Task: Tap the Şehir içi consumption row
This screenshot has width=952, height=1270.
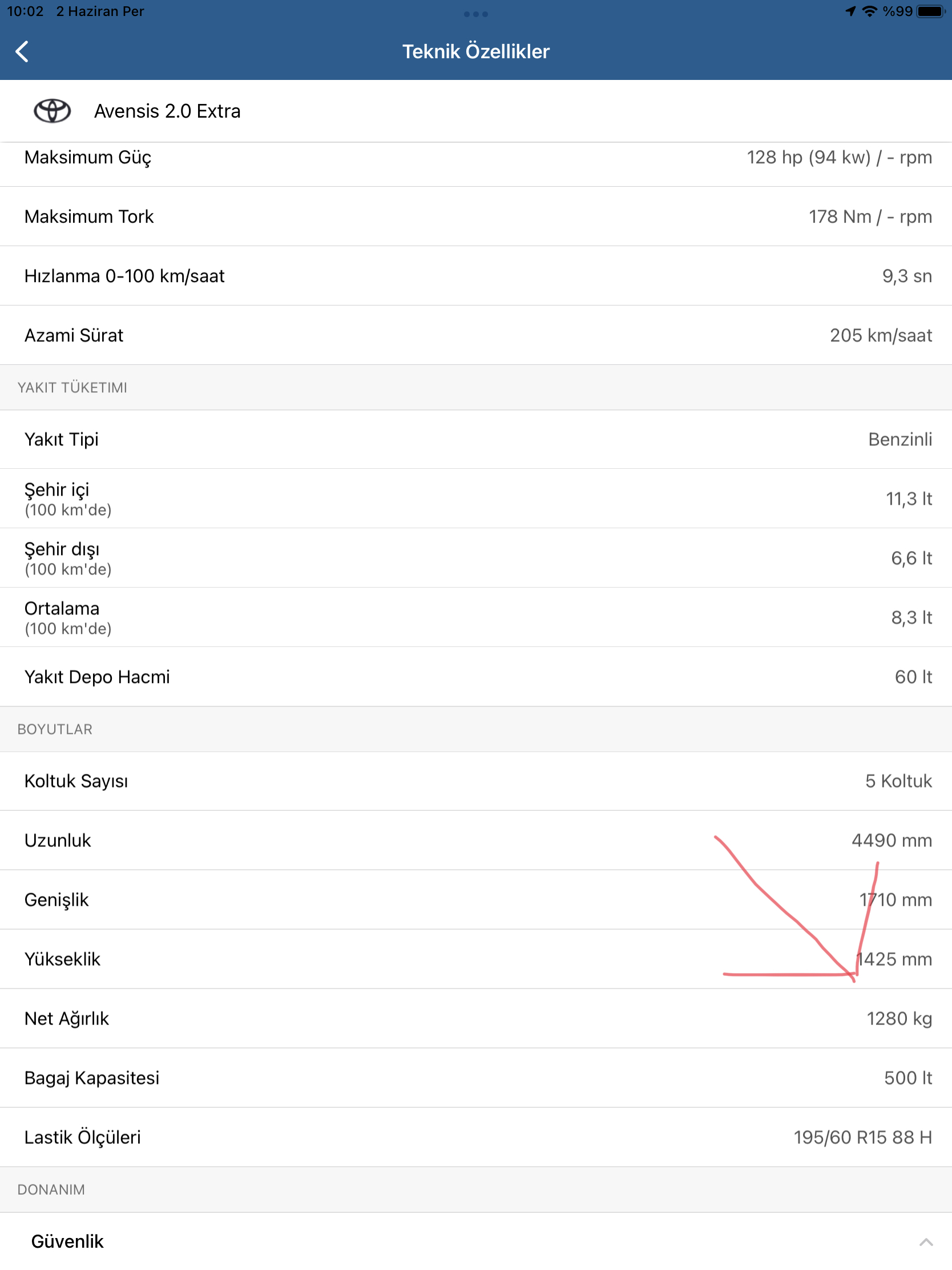Action: 475,499
